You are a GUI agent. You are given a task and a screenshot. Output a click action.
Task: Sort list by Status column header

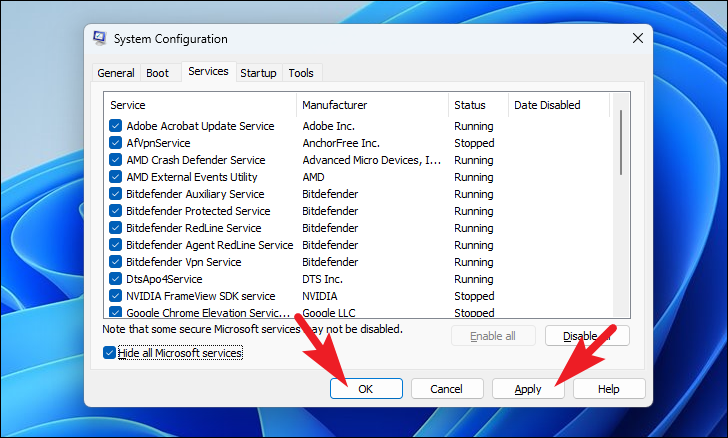(478, 105)
